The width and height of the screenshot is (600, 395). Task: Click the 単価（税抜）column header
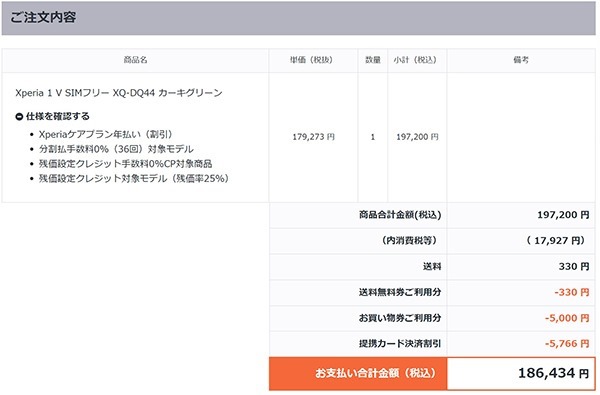313,60
